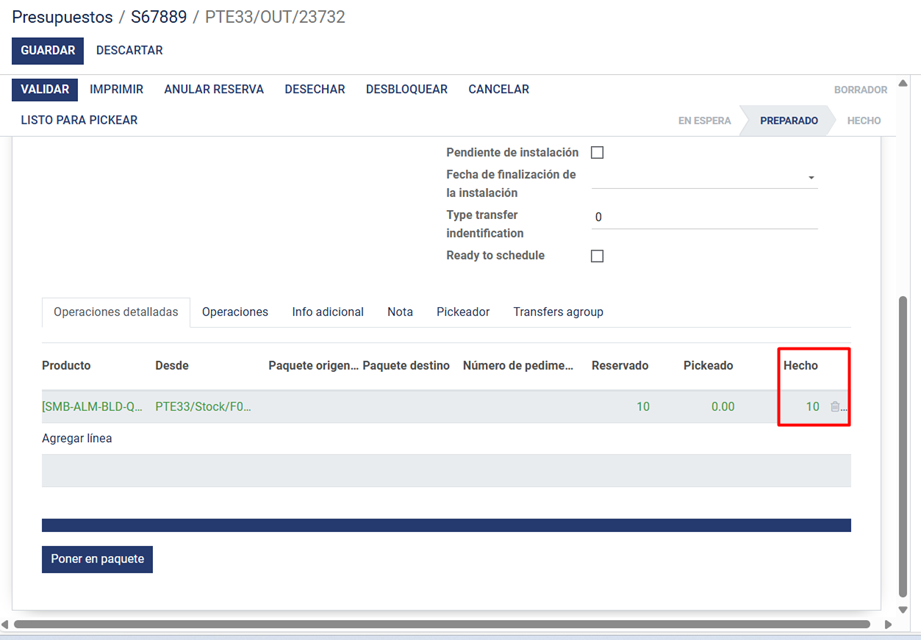The image size is (921, 640).
Task: Sort by the Reservado column header
Action: (x=620, y=366)
